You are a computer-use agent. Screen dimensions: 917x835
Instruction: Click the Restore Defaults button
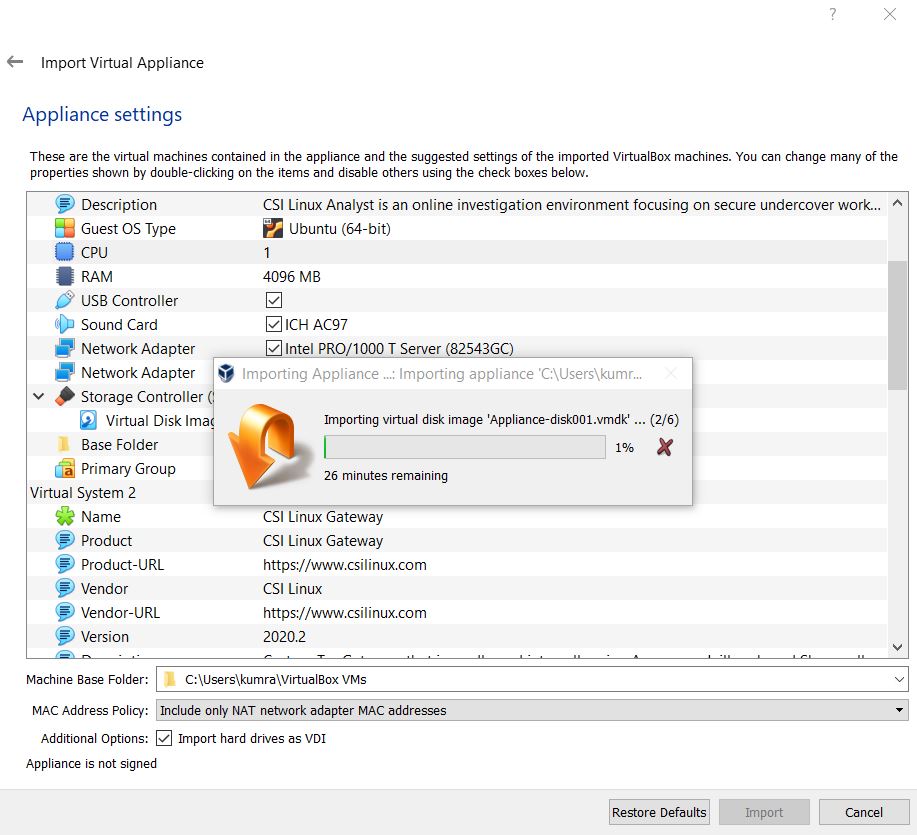pos(659,812)
